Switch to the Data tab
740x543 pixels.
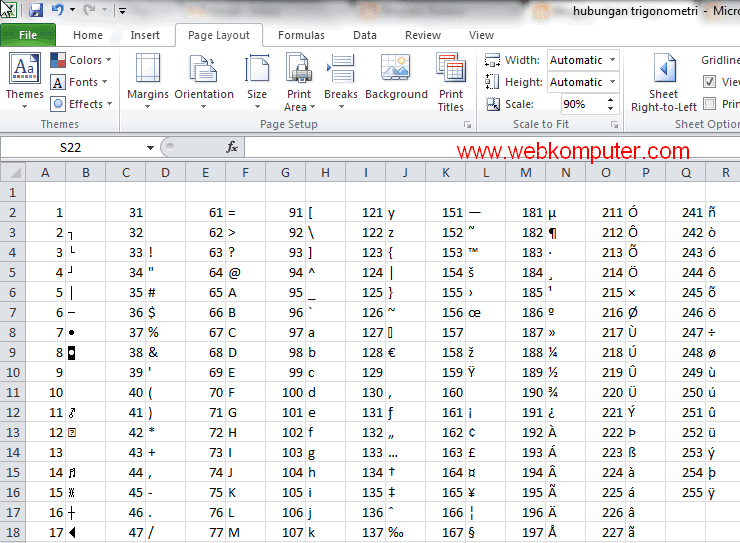pyautogui.click(x=364, y=35)
